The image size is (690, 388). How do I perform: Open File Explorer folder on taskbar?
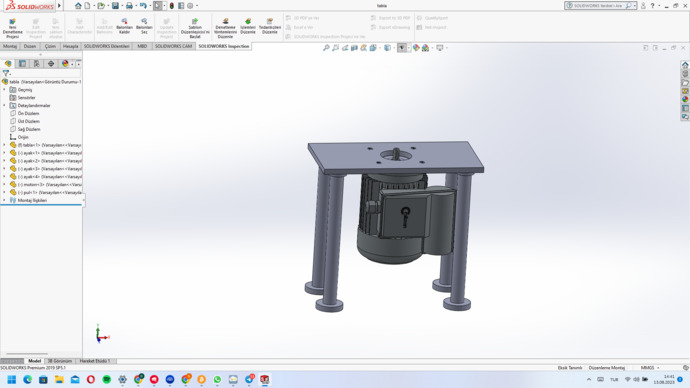click(x=59, y=379)
